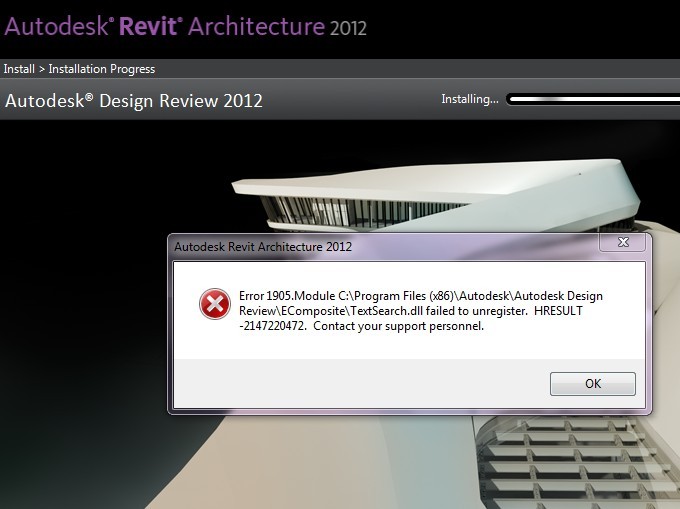Click the installation progress bar
Screen dimensions: 680x509
pos(593,100)
